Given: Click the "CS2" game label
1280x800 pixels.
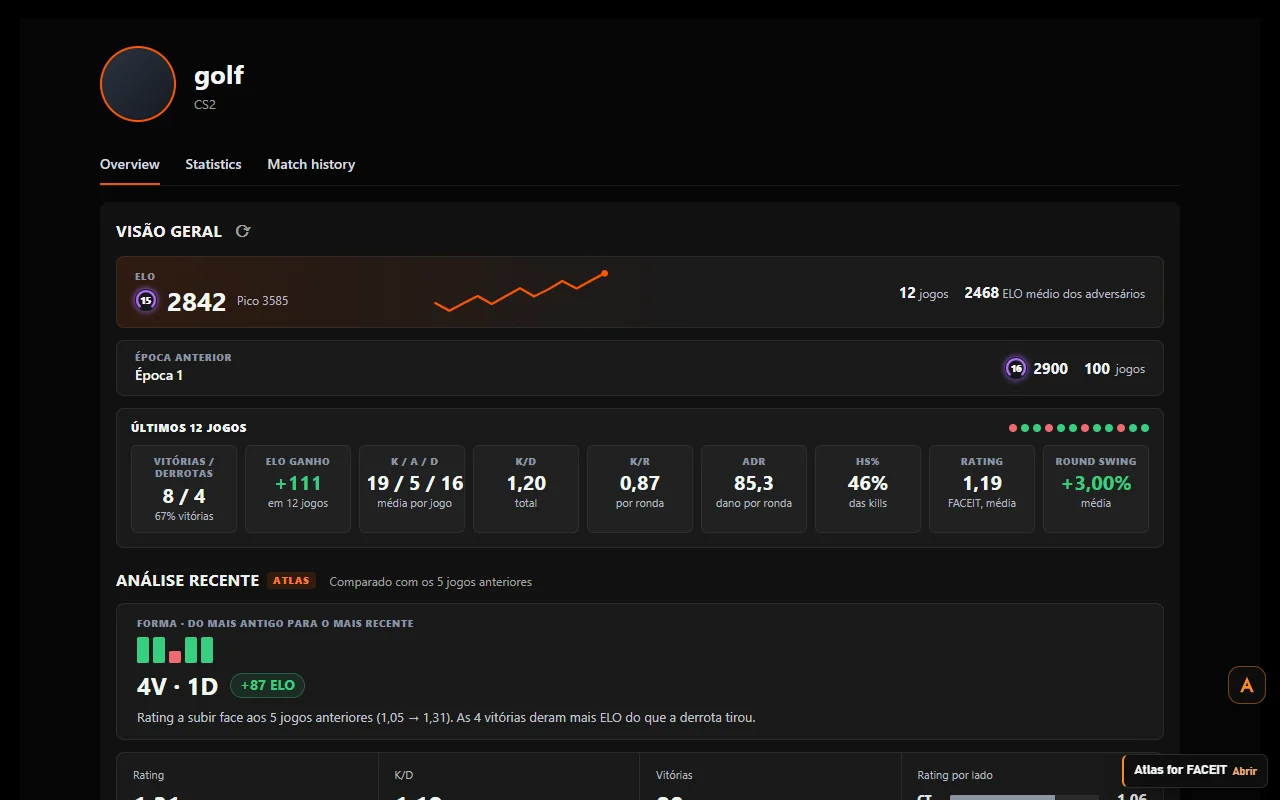Looking at the screenshot, I should pyautogui.click(x=205, y=104).
